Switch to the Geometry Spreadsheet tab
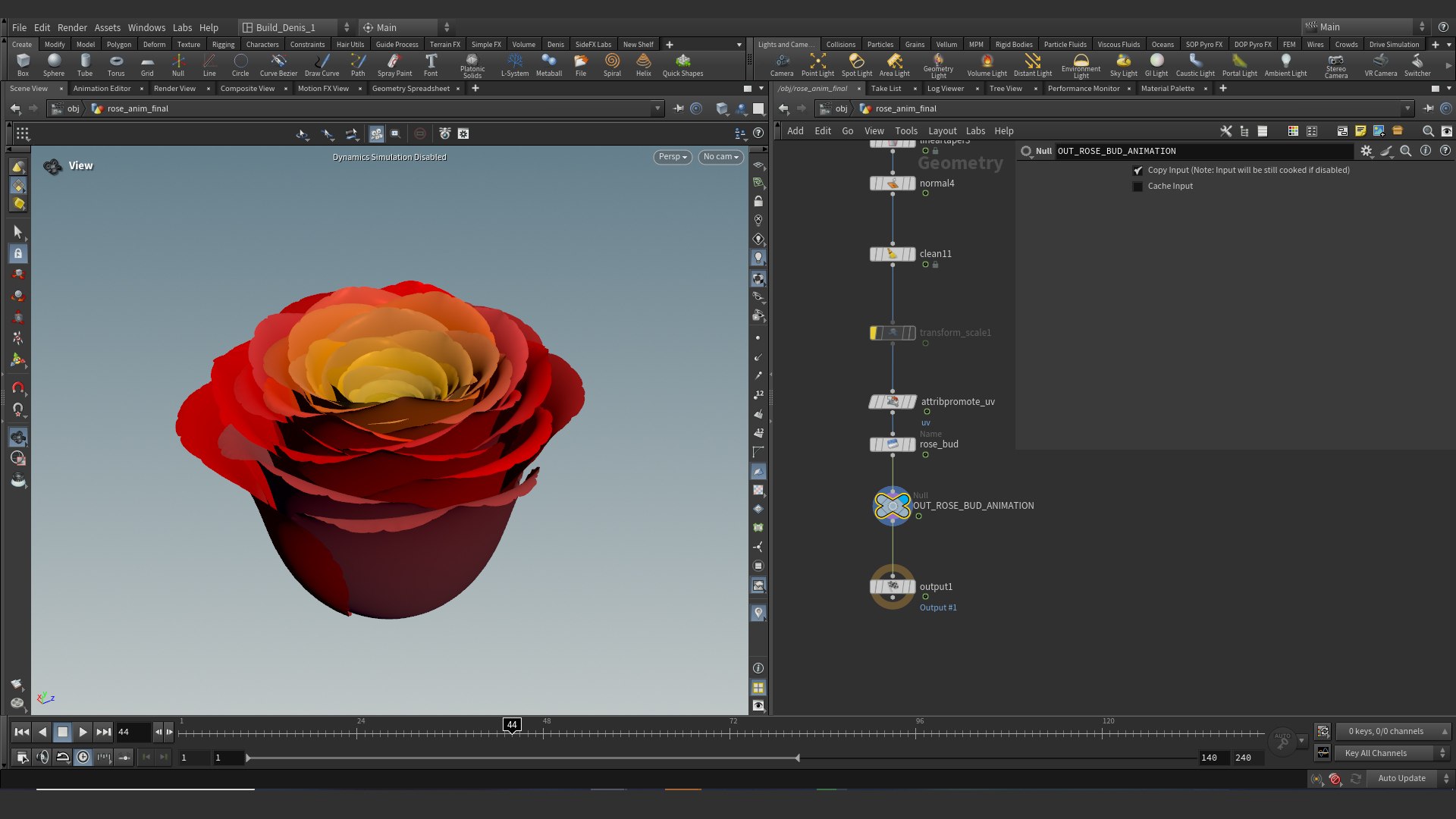The height and width of the screenshot is (819, 1456). [x=410, y=89]
